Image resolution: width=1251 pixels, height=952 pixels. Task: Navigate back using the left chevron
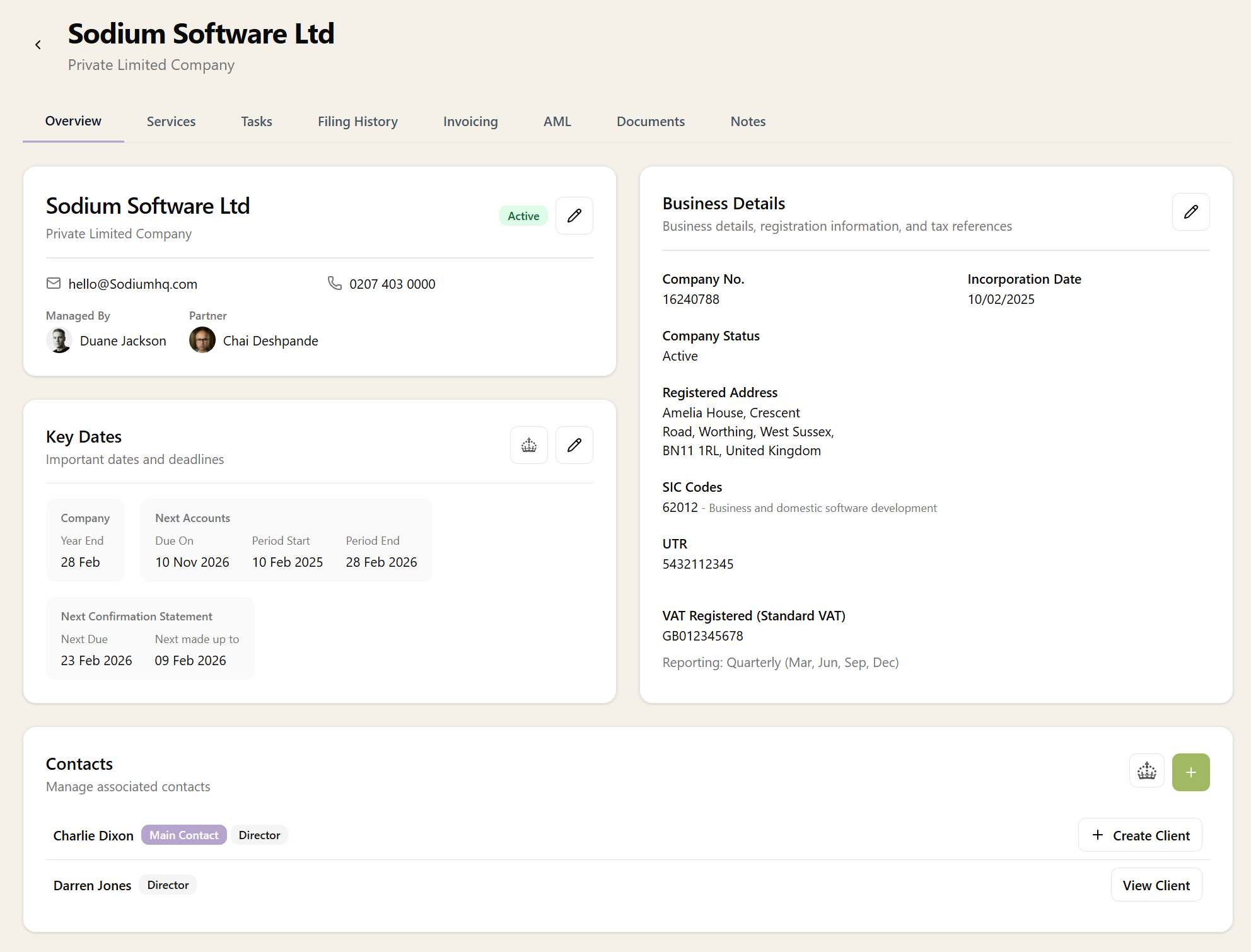point(38,44)
